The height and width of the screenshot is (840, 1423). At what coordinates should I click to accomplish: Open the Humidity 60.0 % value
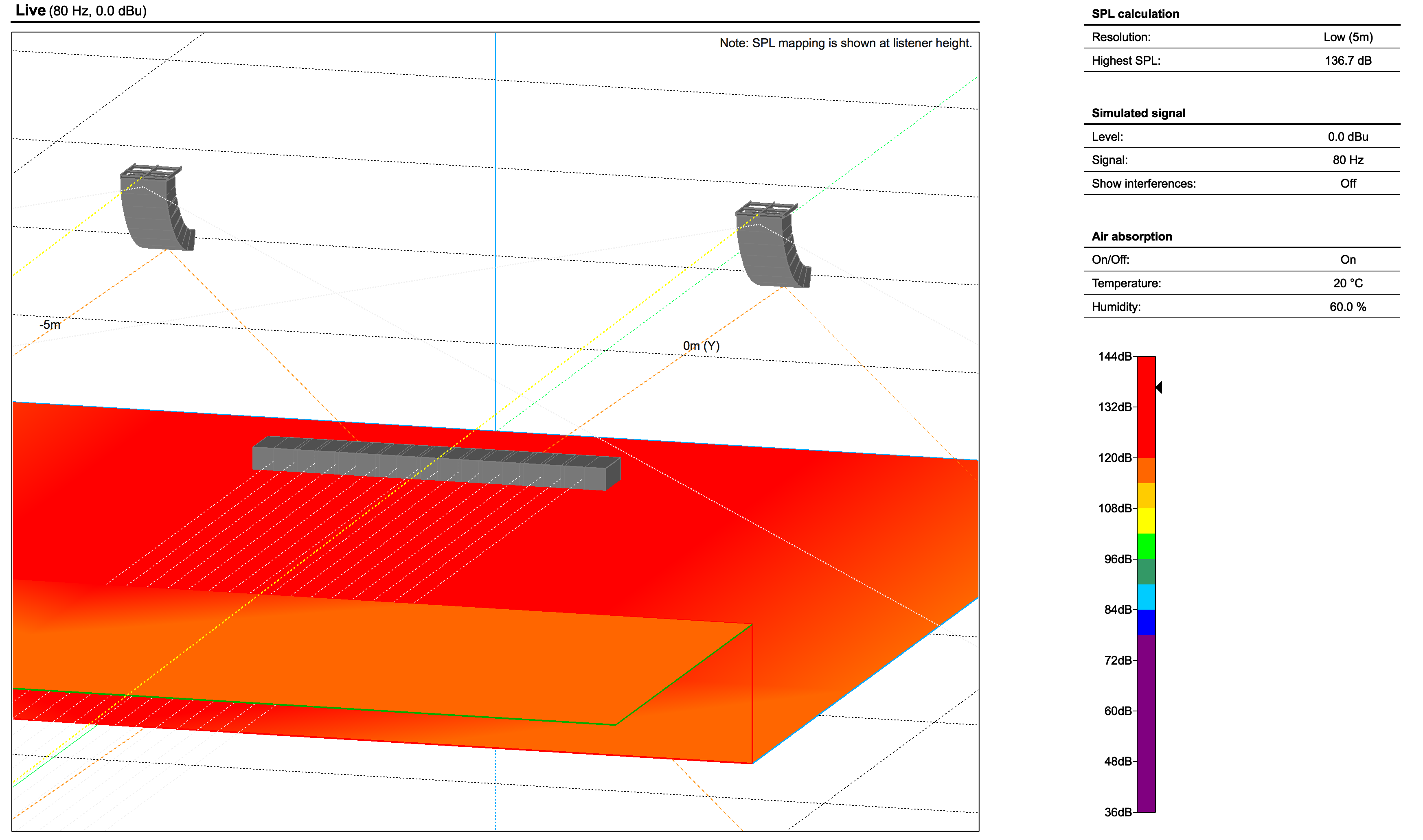1348,307
